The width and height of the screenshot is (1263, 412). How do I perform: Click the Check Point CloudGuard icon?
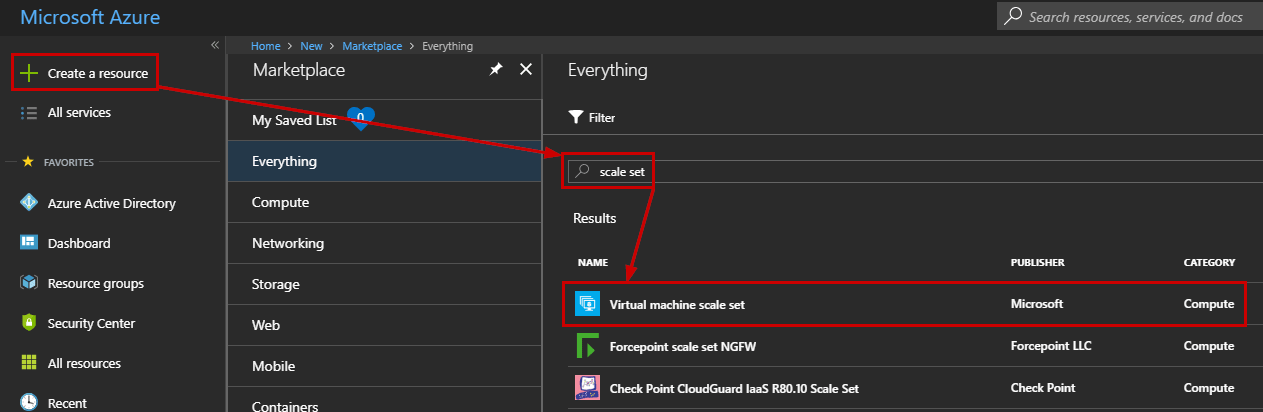pos(587,388)
